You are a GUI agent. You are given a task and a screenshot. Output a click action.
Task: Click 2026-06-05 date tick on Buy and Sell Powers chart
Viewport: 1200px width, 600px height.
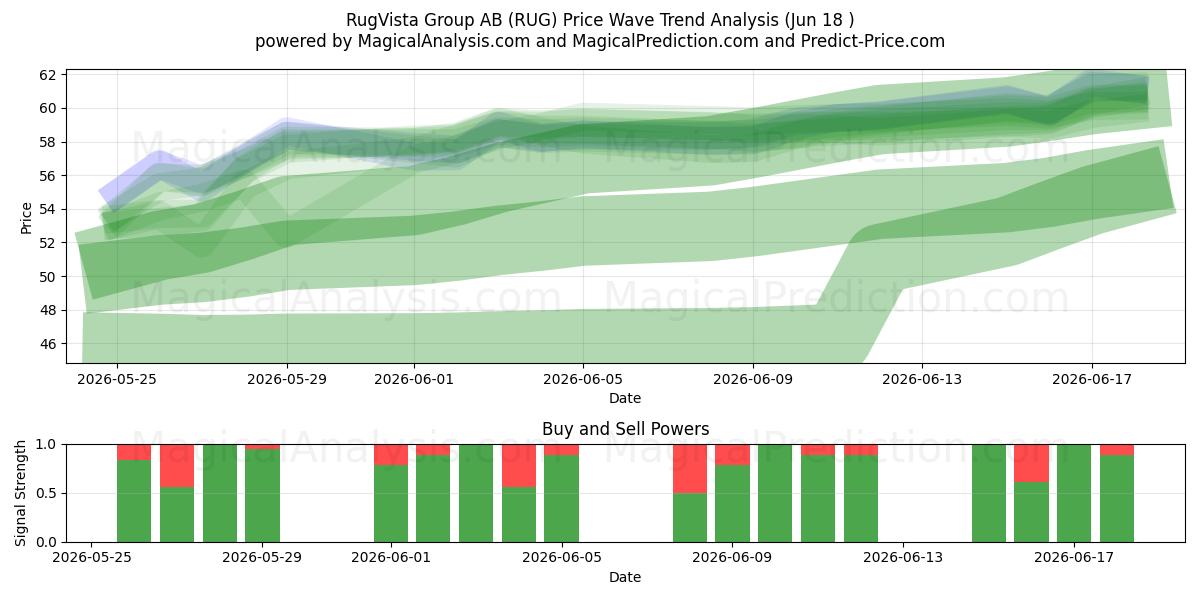pyautogui.click(x=562, y=558)
